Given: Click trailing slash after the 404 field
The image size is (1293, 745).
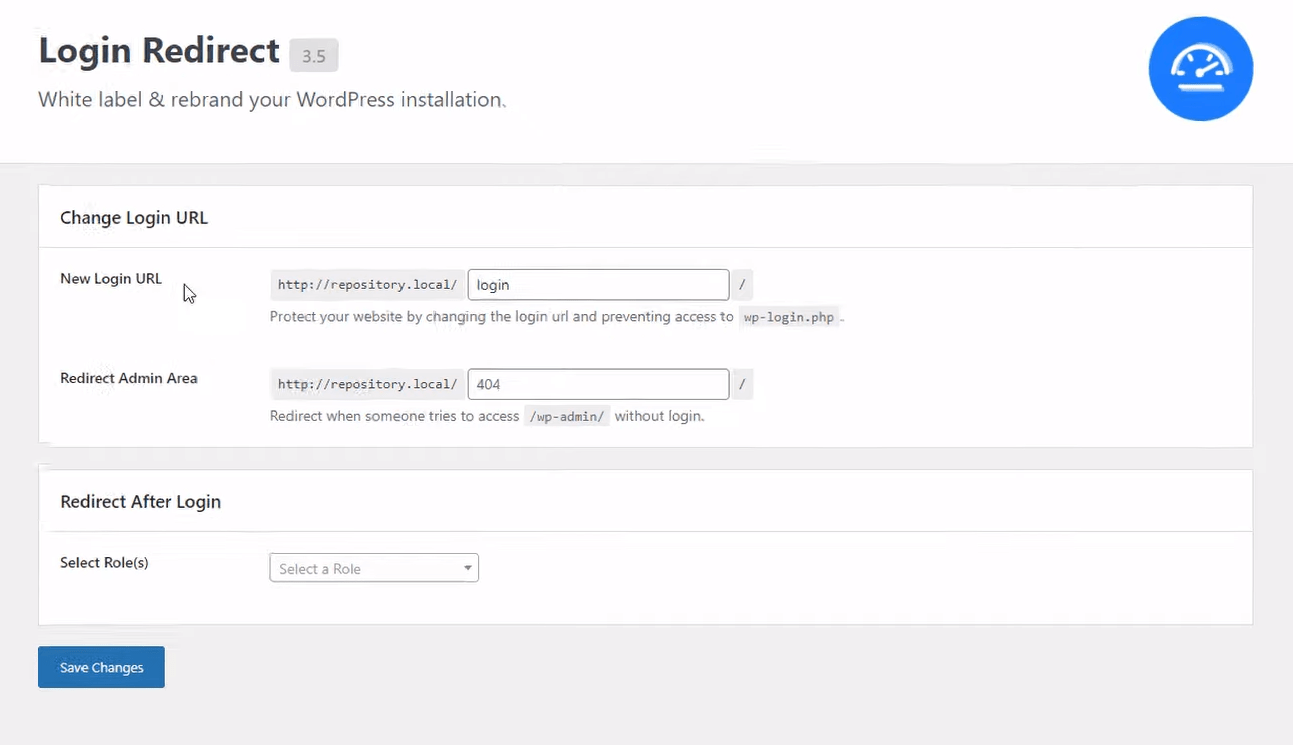Looking at the screenshot, I should click(x=742, y=384).
